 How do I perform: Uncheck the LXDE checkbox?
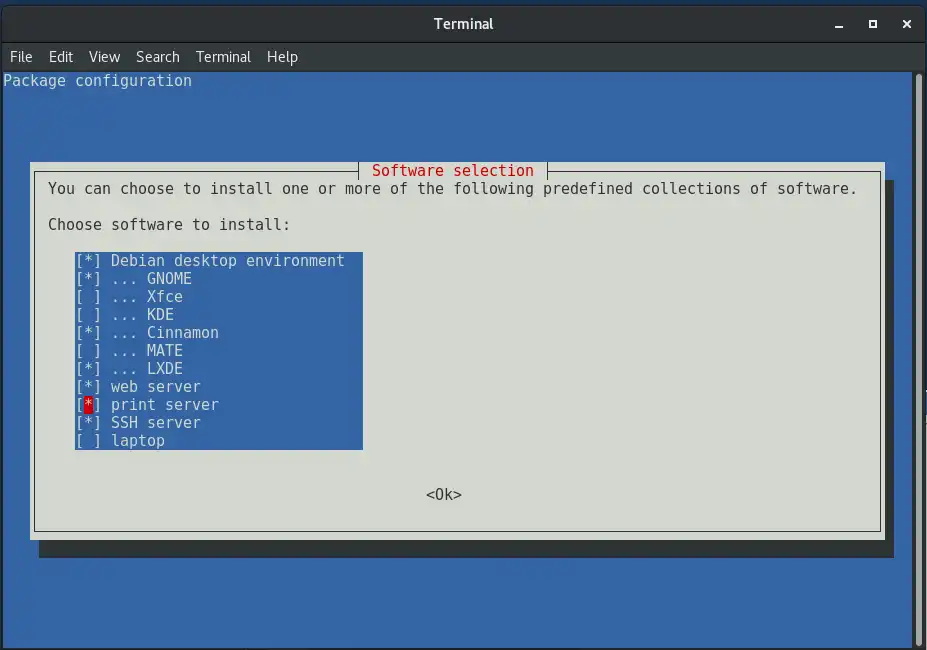coord(89,369)
